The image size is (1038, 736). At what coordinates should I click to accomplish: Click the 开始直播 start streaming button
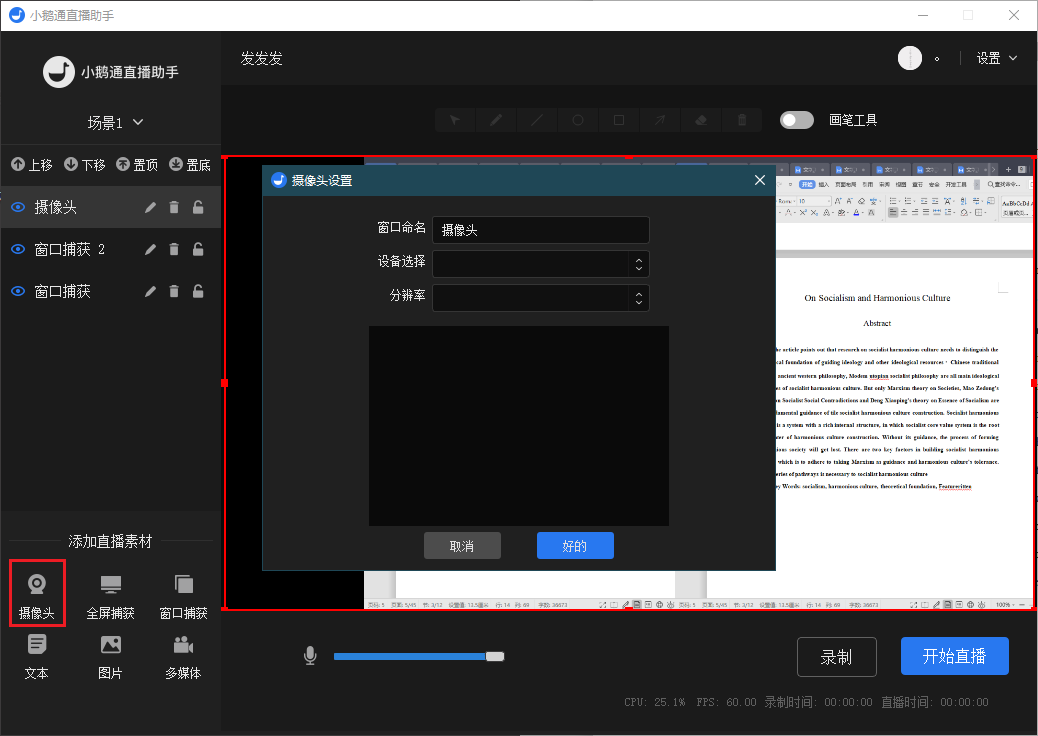coord(954,656)
